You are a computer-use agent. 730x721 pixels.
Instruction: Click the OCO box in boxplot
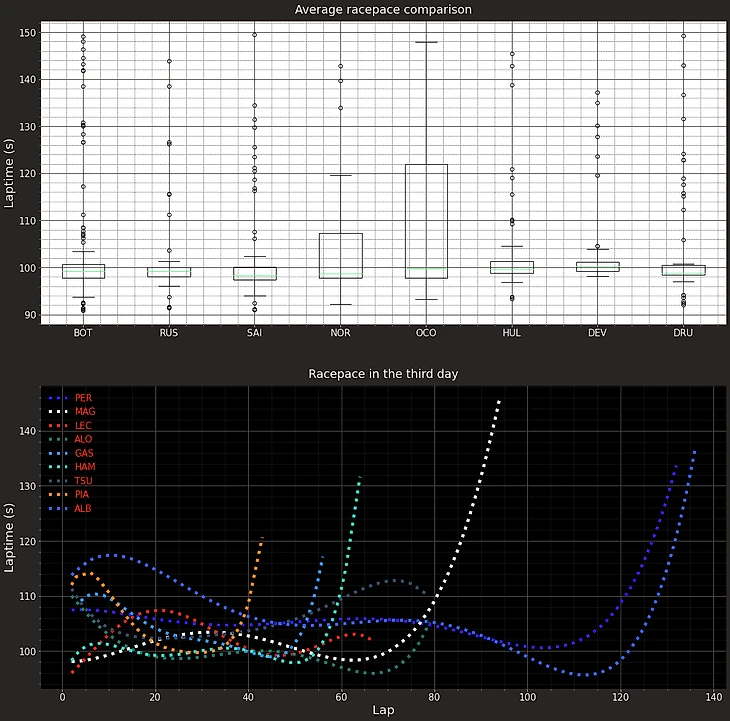427,221
